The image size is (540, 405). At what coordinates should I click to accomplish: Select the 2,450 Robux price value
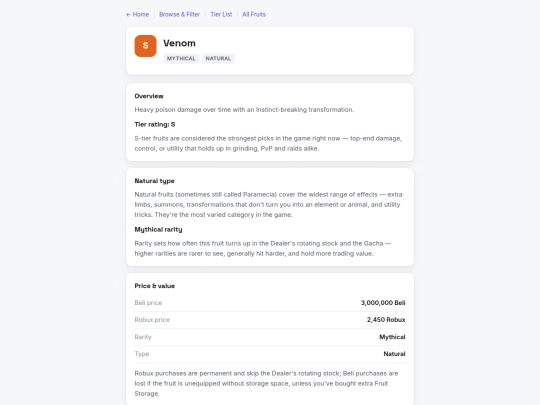click(x=386, y=320)
